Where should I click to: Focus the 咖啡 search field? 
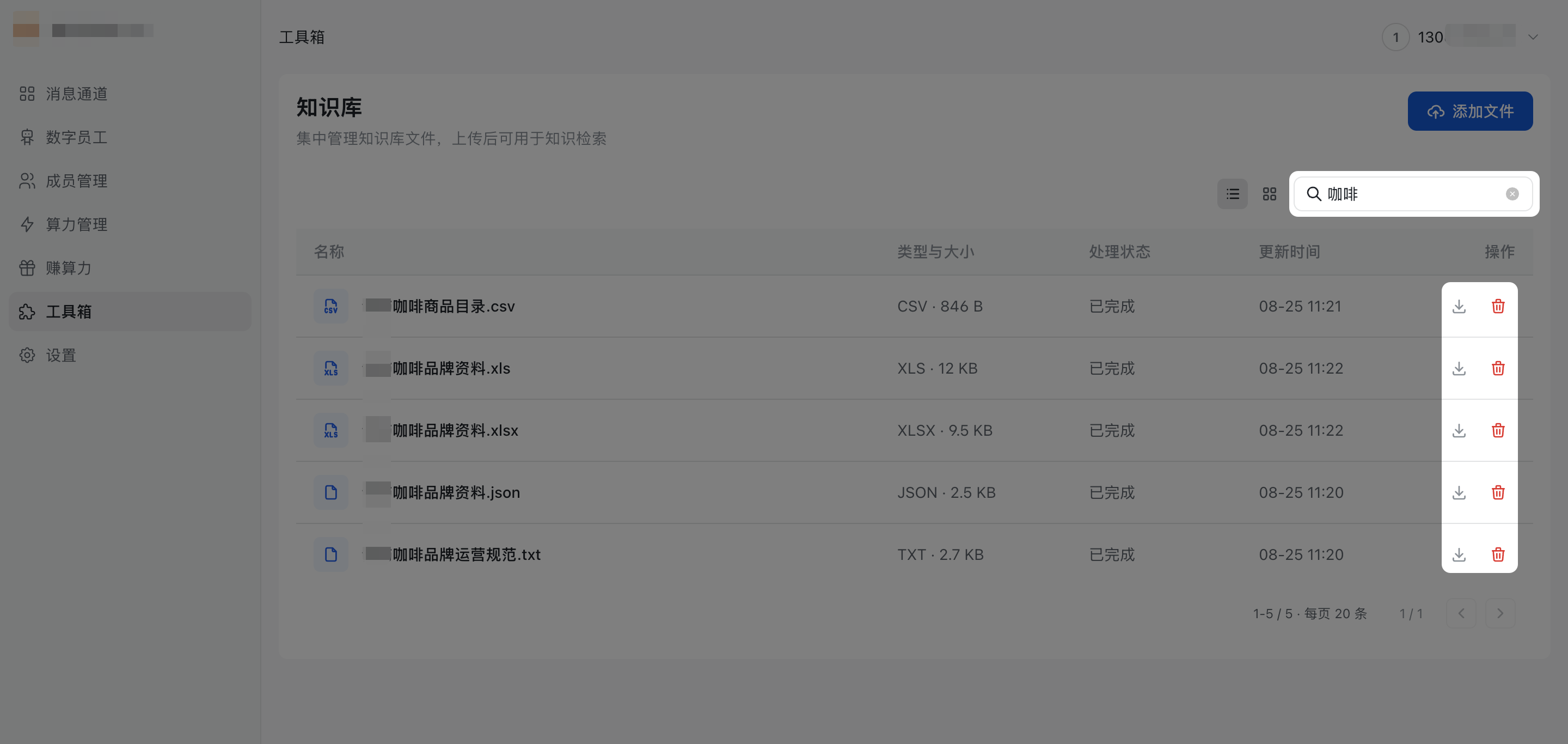coord(1413,194)
